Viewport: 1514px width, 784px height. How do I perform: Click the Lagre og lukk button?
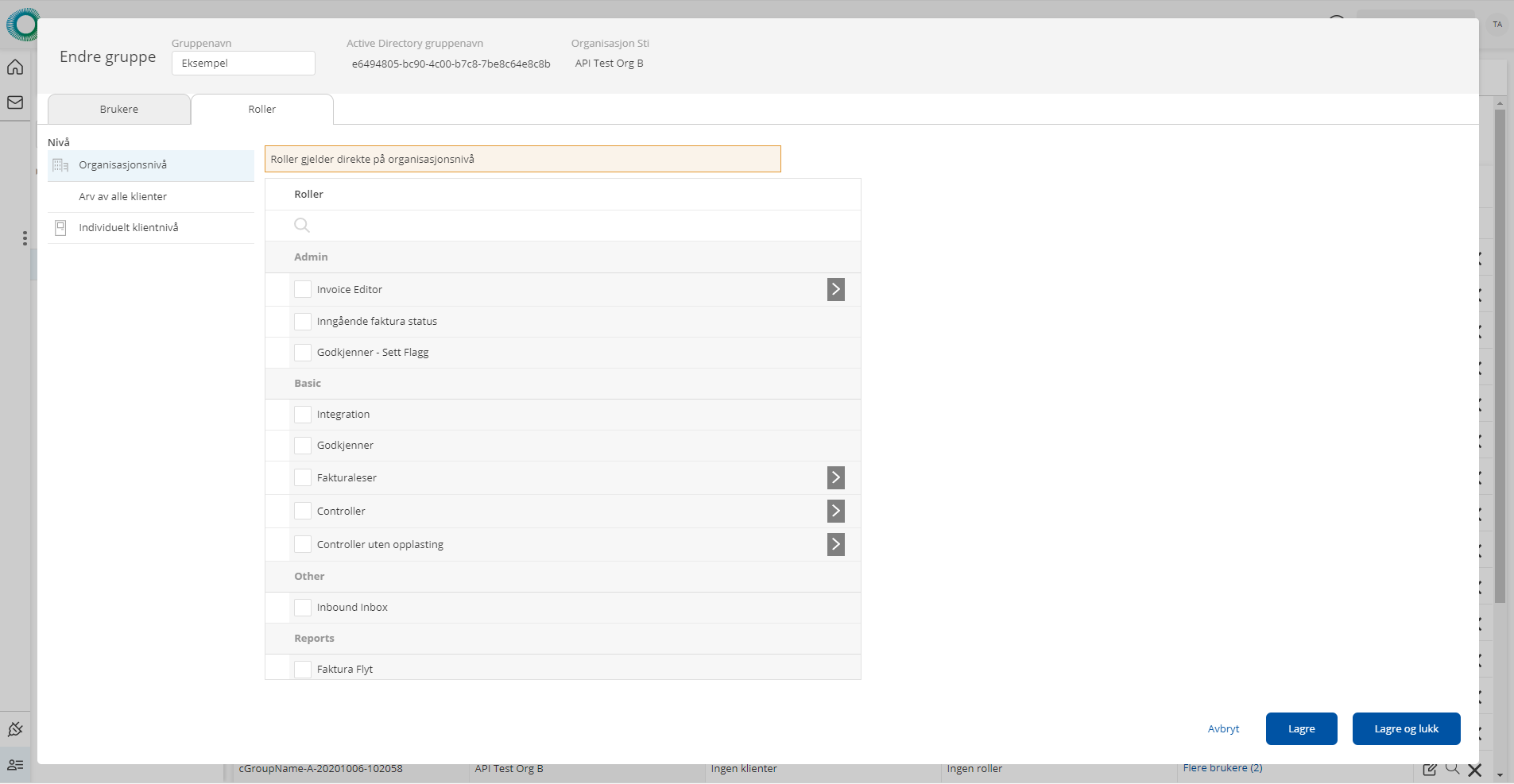coord(1406,728)
